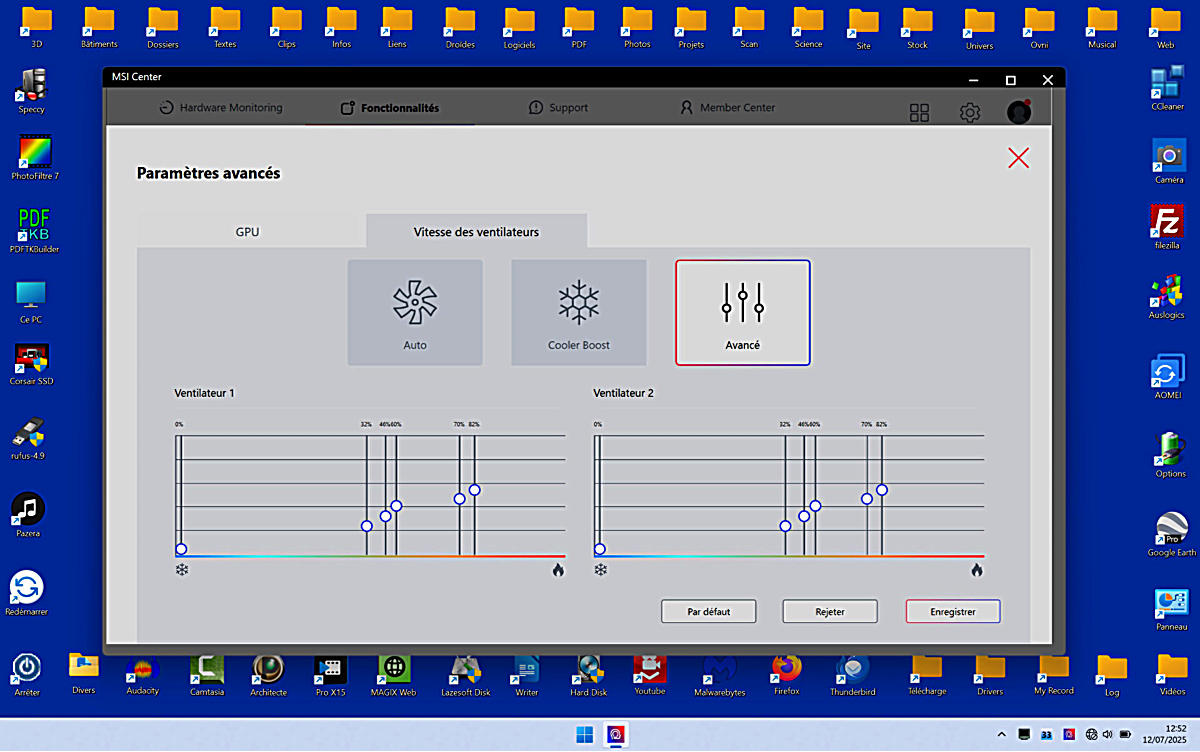Select the Avancé fan mode tile
This screenshot has width=1200, height=752.
pyautogui.click(x=742, y=312)
